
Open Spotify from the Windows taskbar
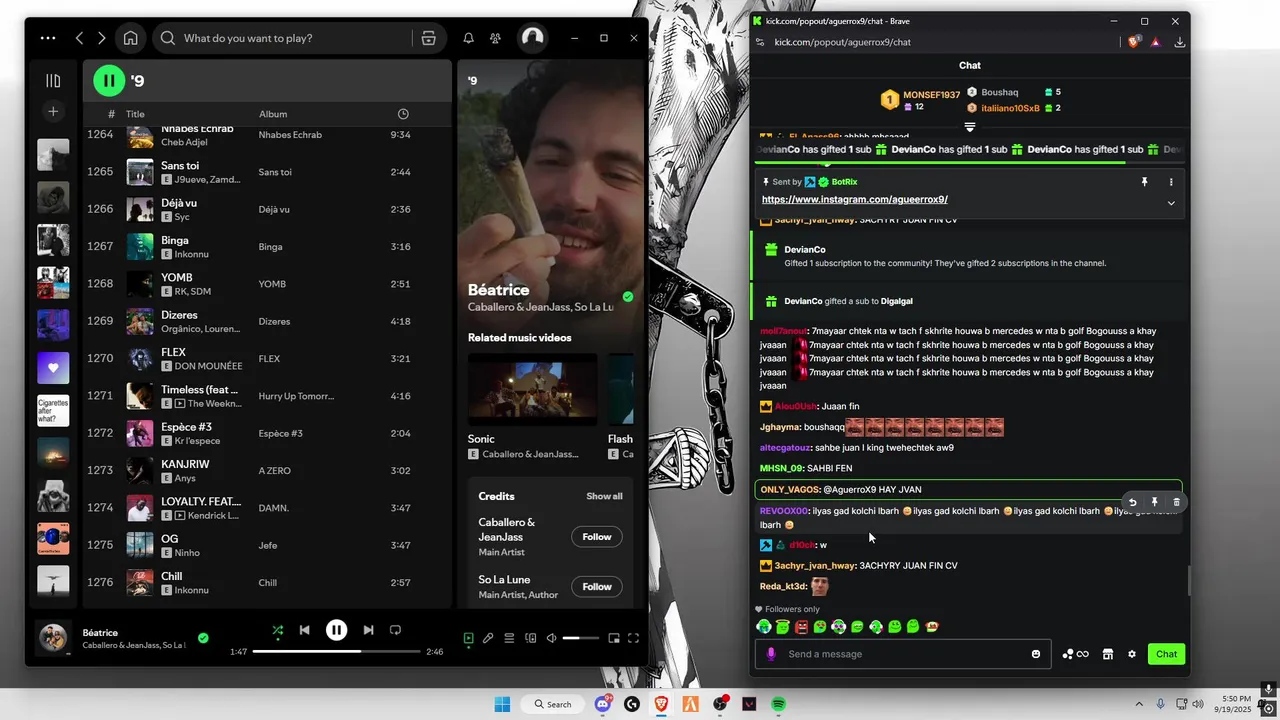[778, 704]
